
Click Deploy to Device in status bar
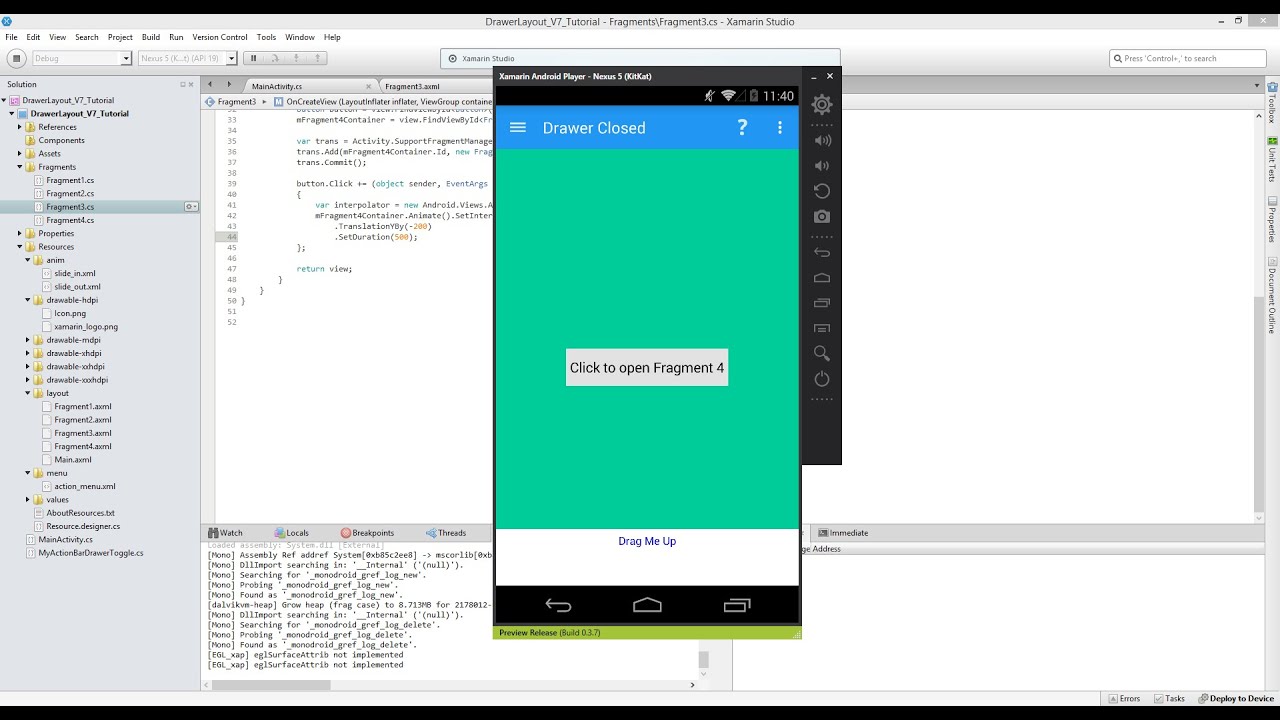coord(1236,698)
